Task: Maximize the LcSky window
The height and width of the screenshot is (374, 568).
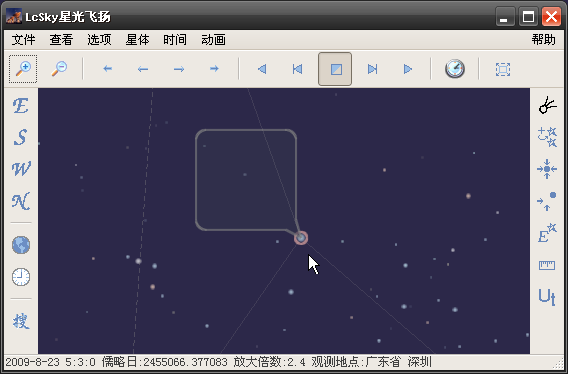Action: tap(528, 17)
